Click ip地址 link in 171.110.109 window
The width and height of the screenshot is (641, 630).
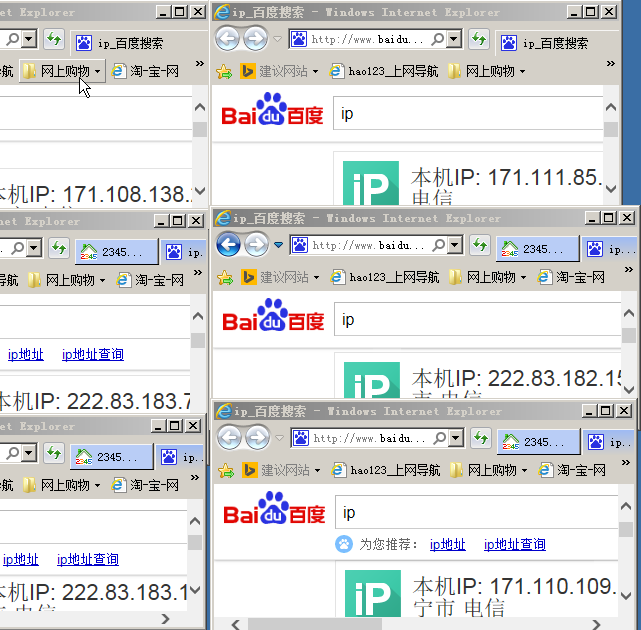[x=448, y=544]
